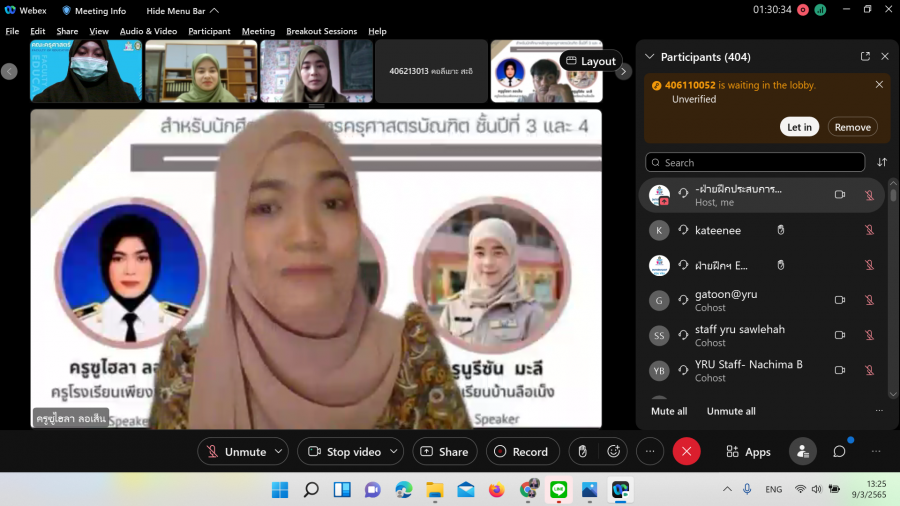Viewport: 900px width, 506px height.
Task: Expand the Unmute audio options arrow
Action: point(278,452)
